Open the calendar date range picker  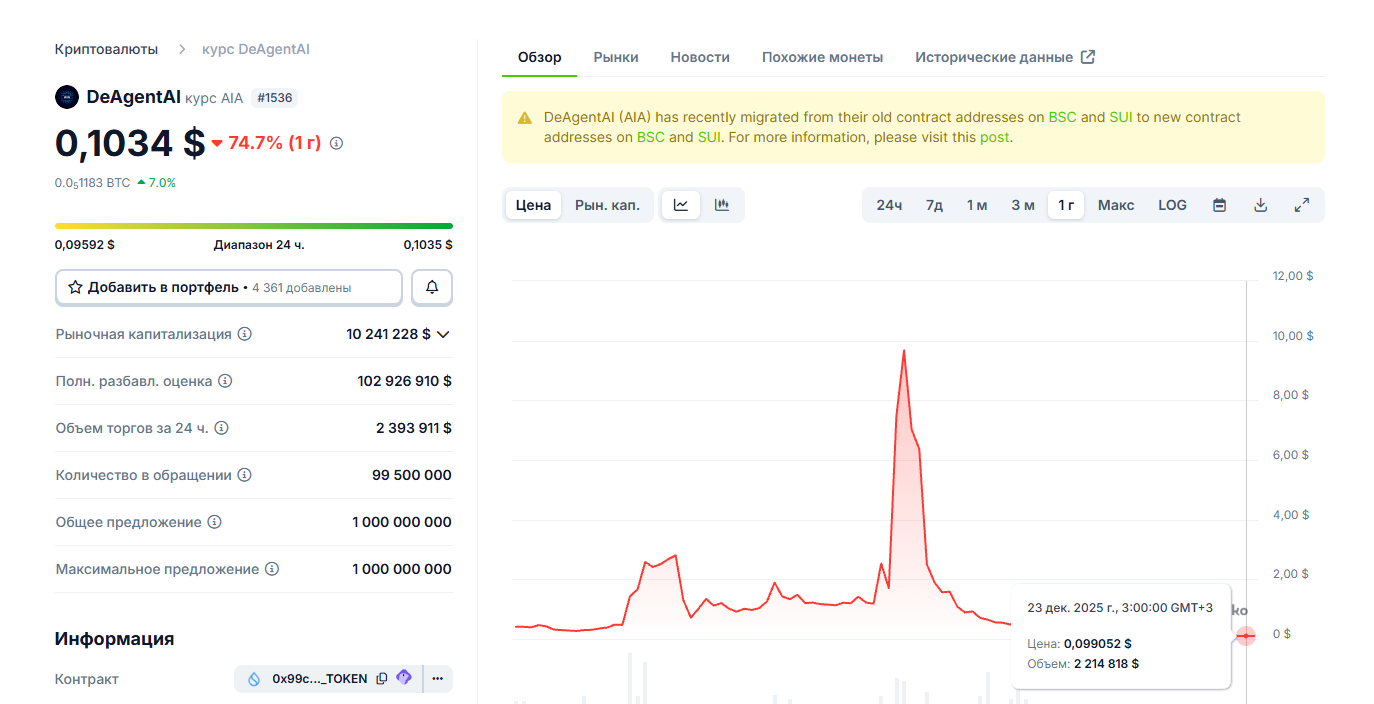click(1219, 205)
